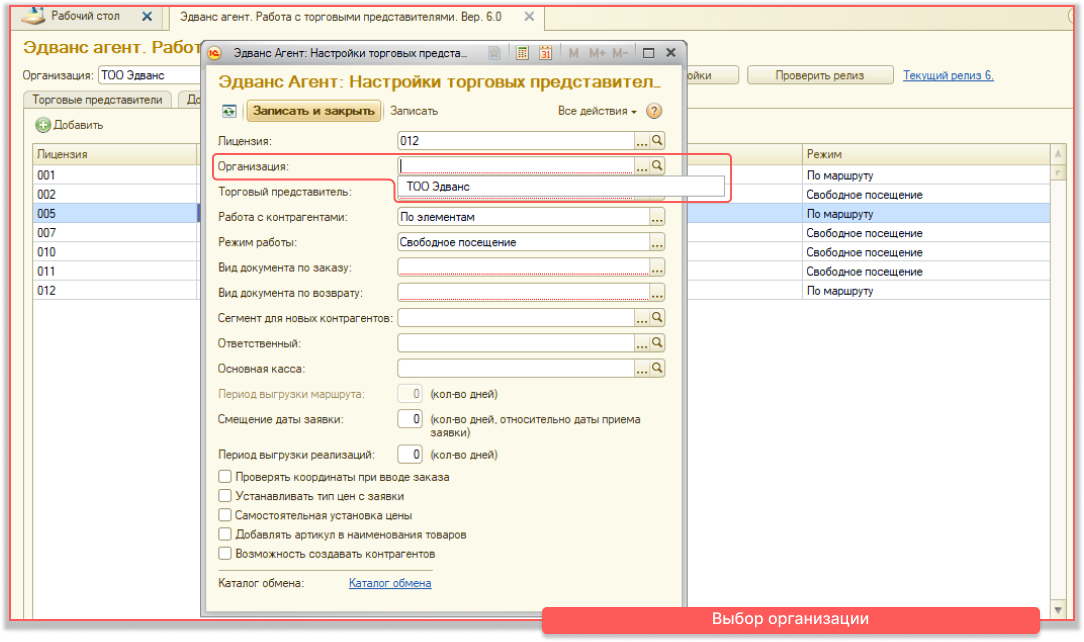Open choices for Вид документа по возврату
The width and height of the screenshot is (1084, 642).
click(657, 293)
